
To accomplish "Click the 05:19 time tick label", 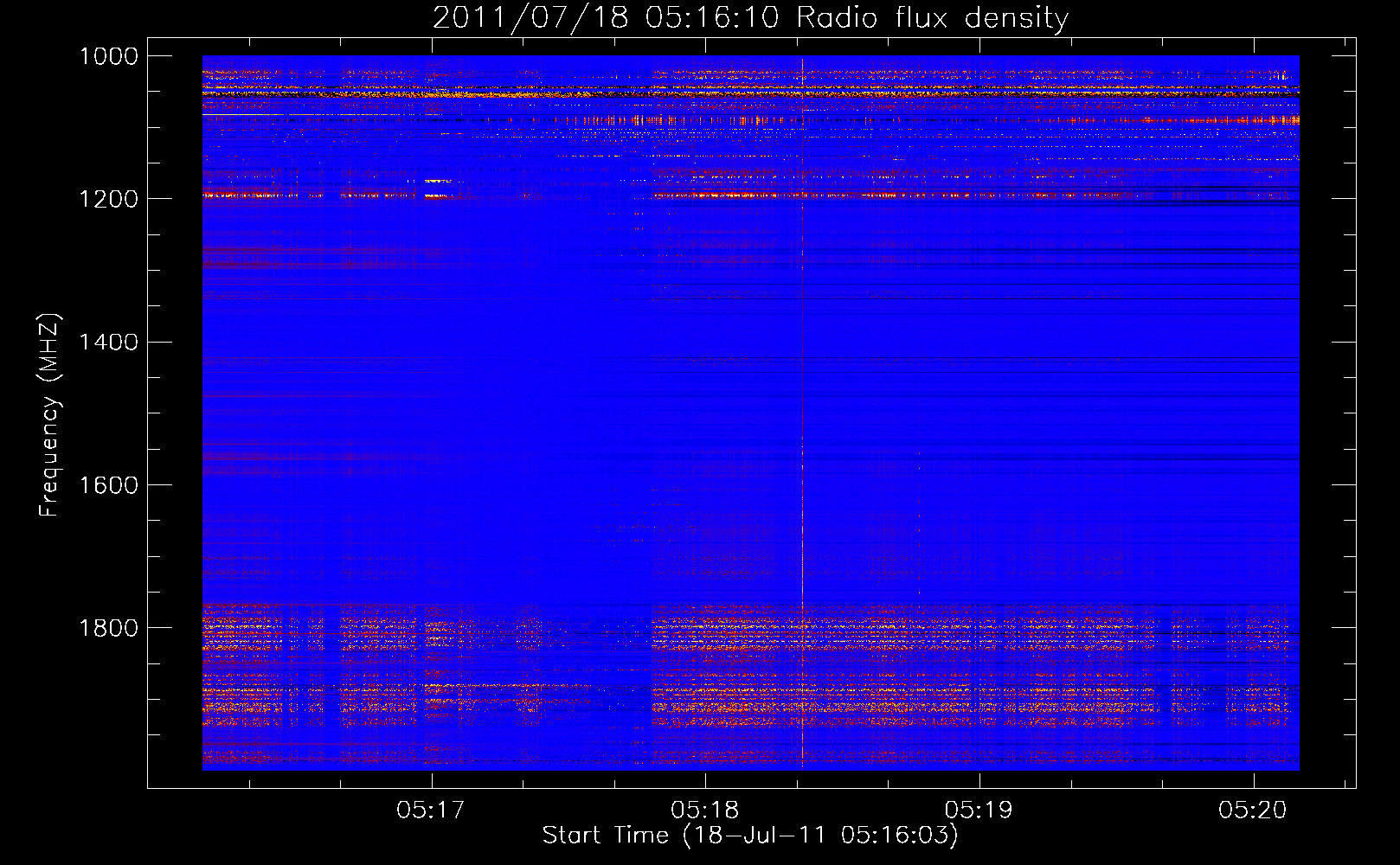I will click(x=979, y=811).
